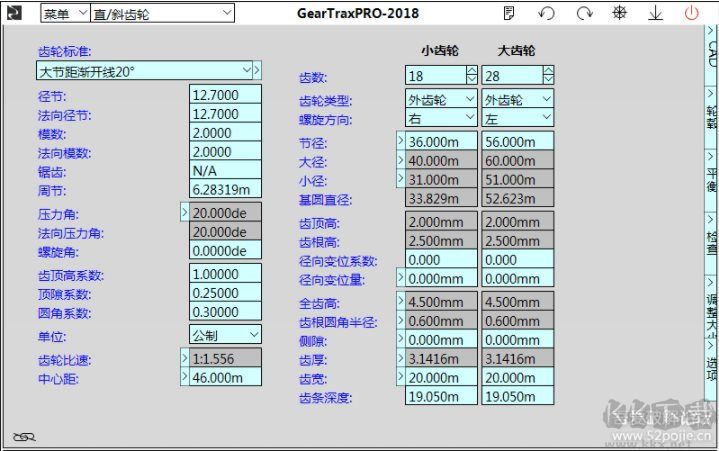Click the chain link icon at bottom-left

tap(24, 437)
